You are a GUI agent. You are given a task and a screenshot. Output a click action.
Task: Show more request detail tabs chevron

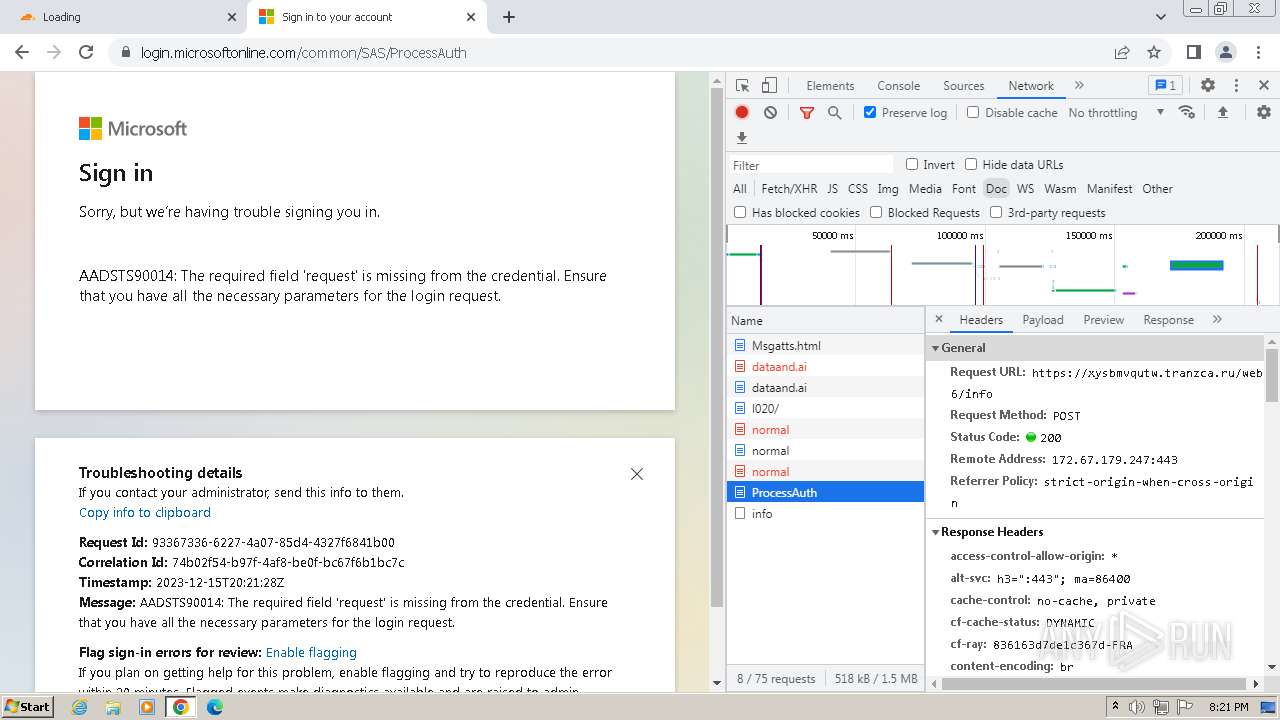coord(1217,319)
